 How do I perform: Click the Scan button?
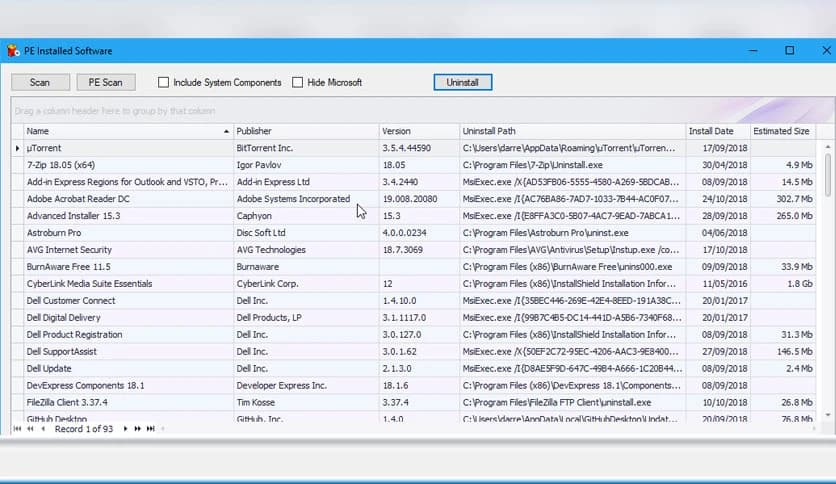41,82
